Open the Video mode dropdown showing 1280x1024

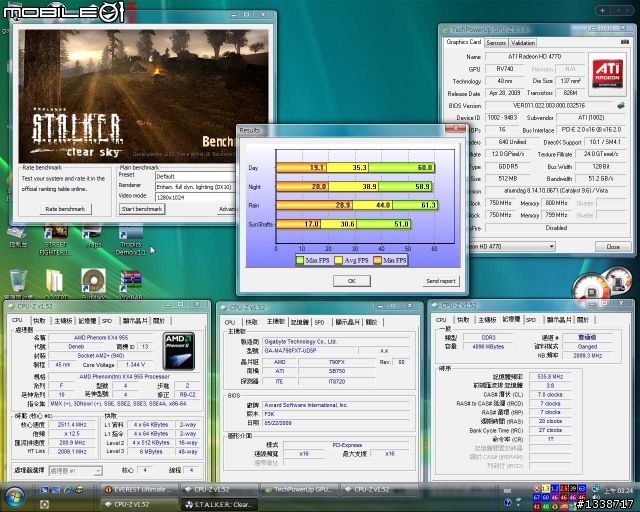(195, 197)
